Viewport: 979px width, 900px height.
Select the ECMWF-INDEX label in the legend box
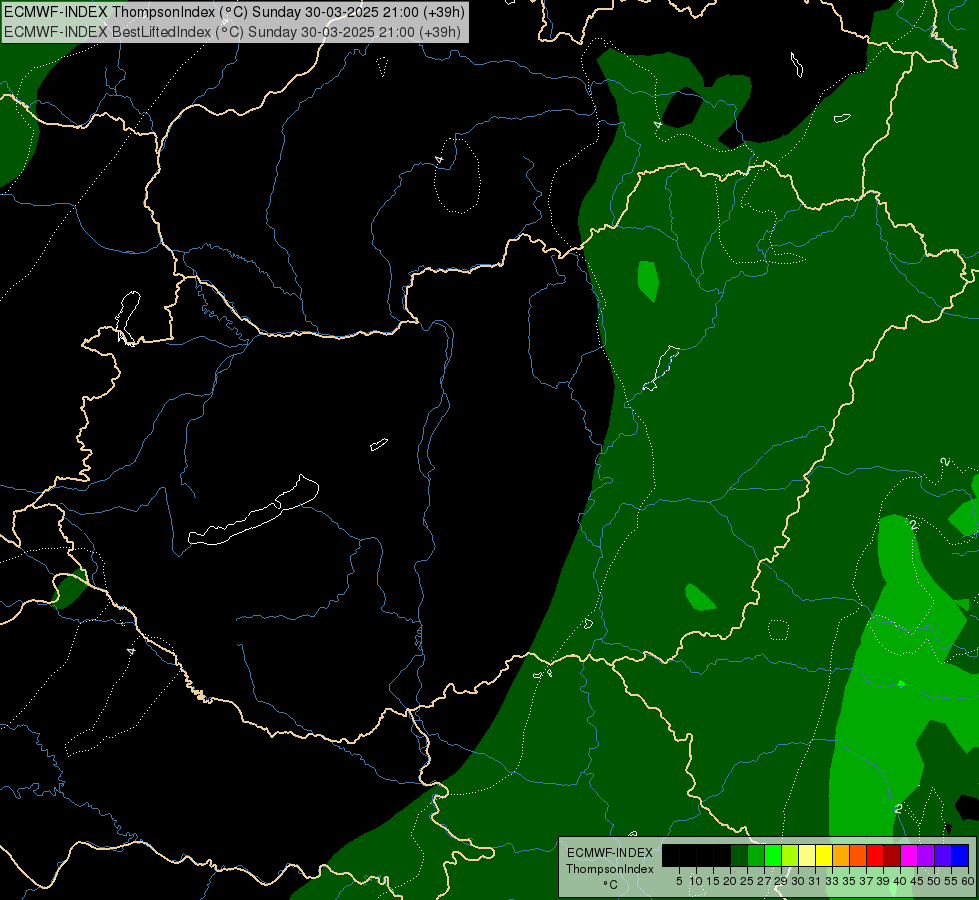click(x=609, y=853)
